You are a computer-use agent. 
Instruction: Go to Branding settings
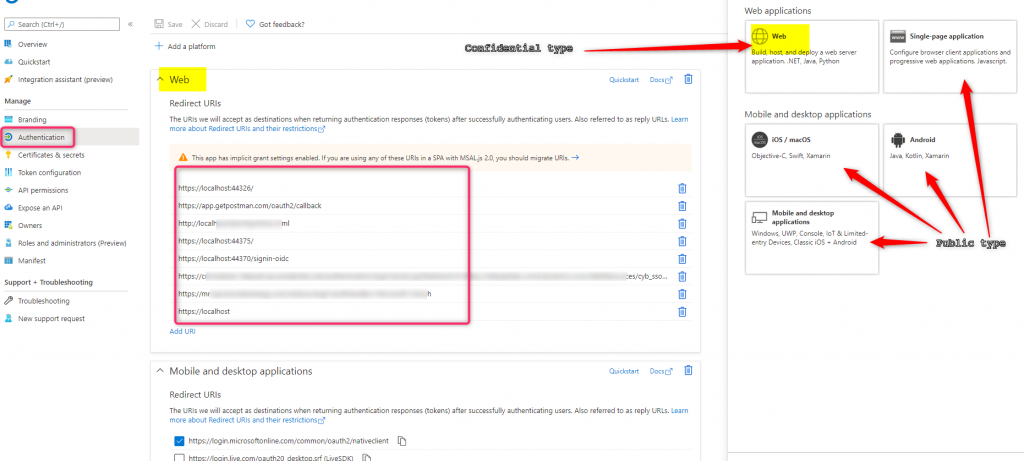(32, 119)
